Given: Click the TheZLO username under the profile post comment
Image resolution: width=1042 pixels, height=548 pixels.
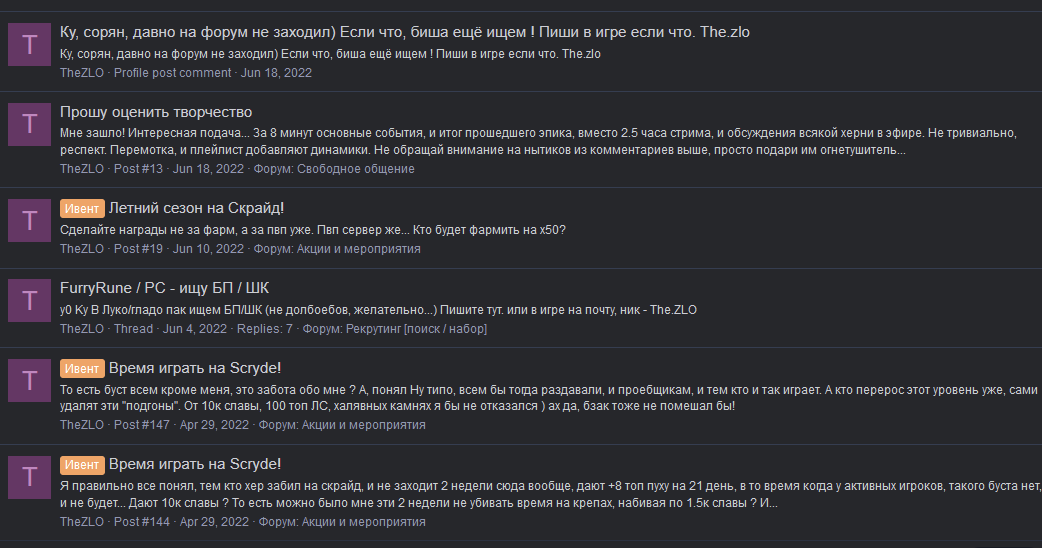Looking at the screenshot, I should (x=82, y=73).
